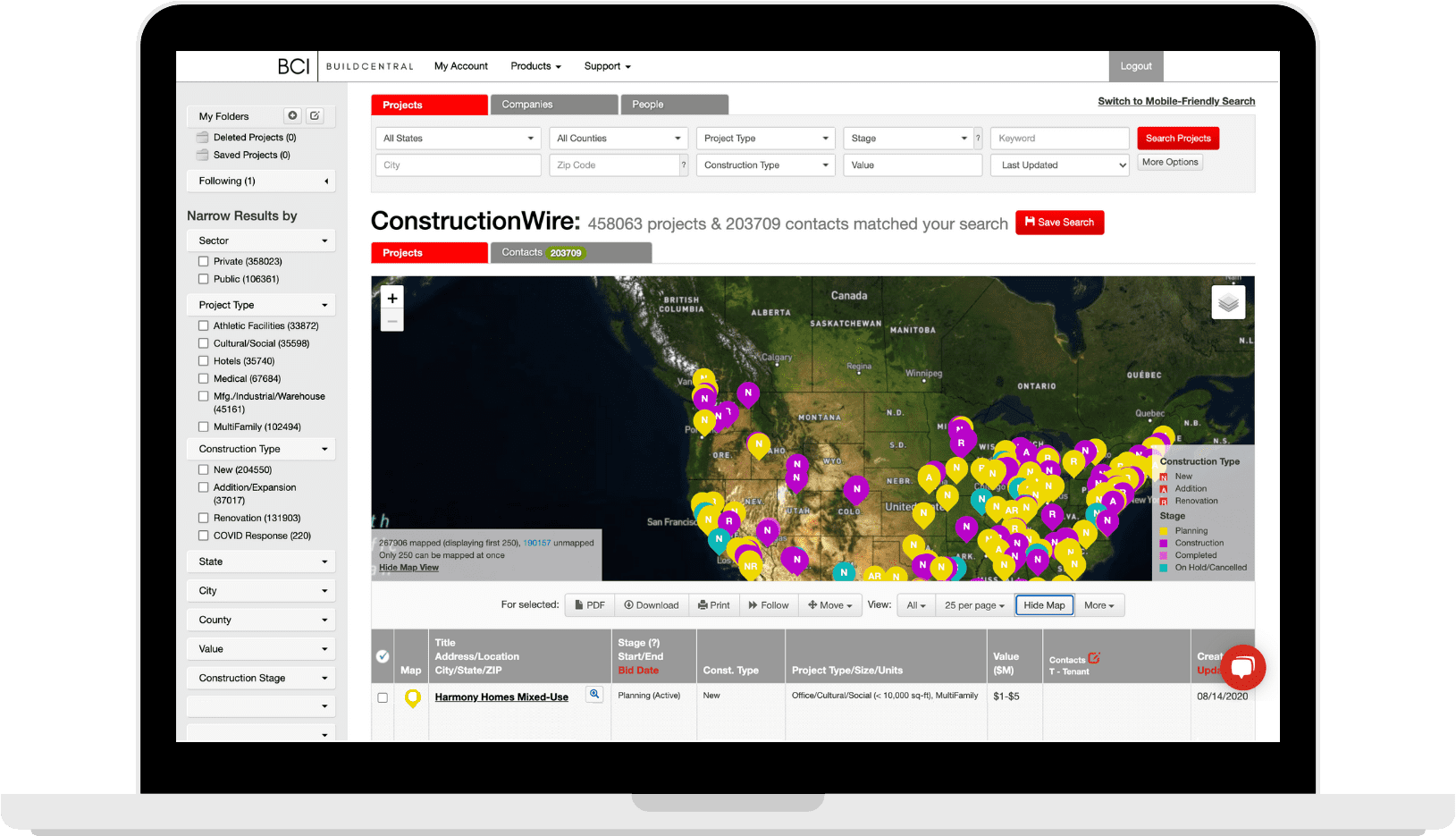Export selected projects as PDF

tap(590, 605)
